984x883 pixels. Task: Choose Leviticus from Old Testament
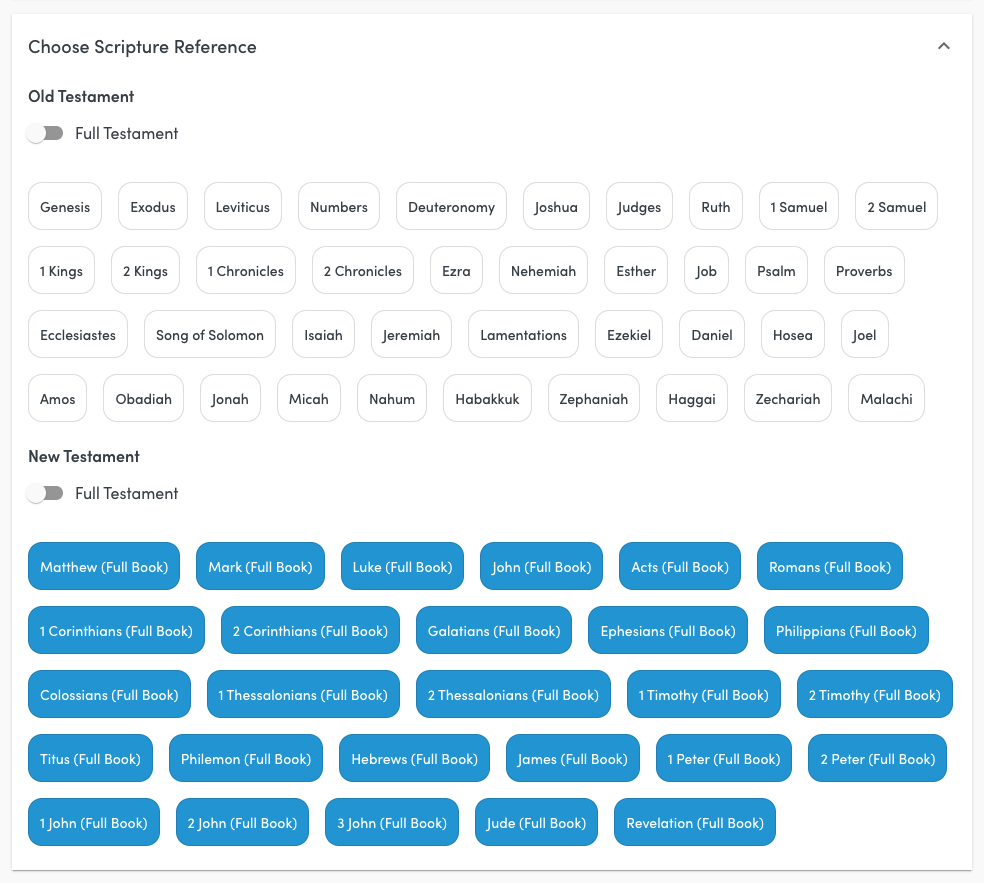pyautogui.click(x=242, y=206)
